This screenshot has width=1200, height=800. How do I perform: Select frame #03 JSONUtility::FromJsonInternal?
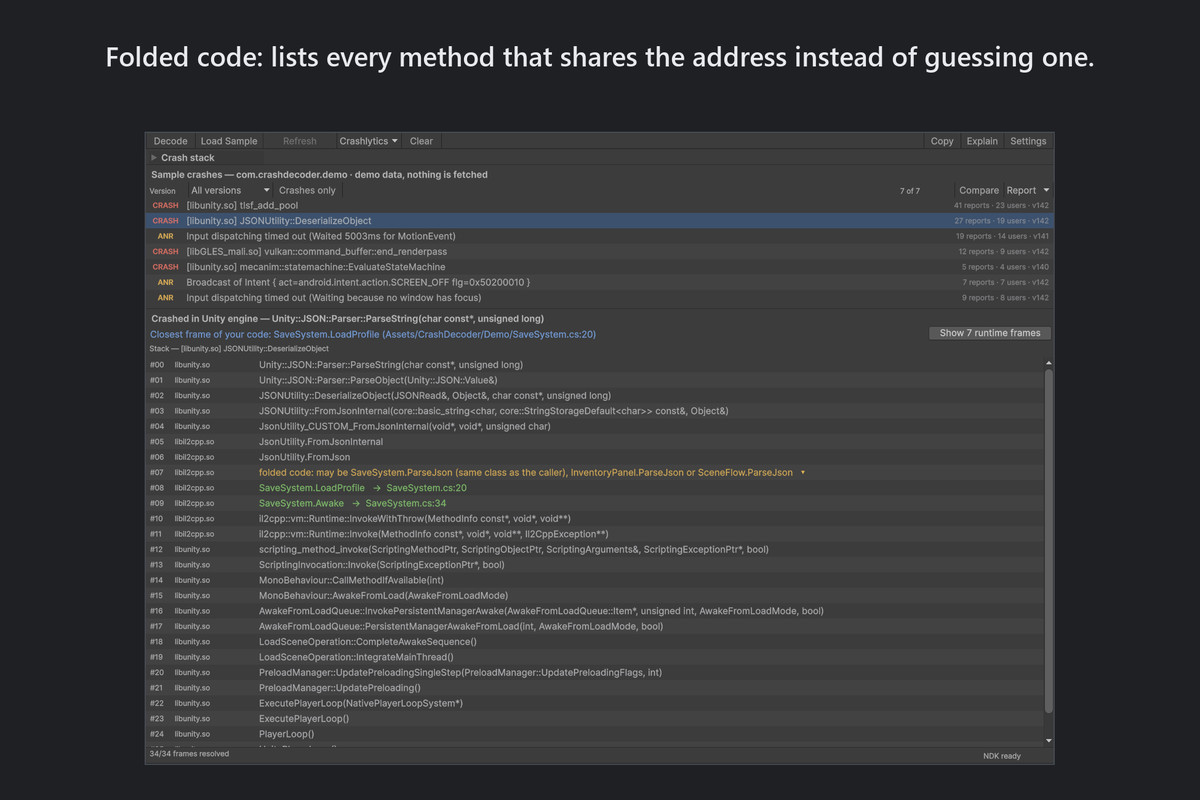click(595, 411)
